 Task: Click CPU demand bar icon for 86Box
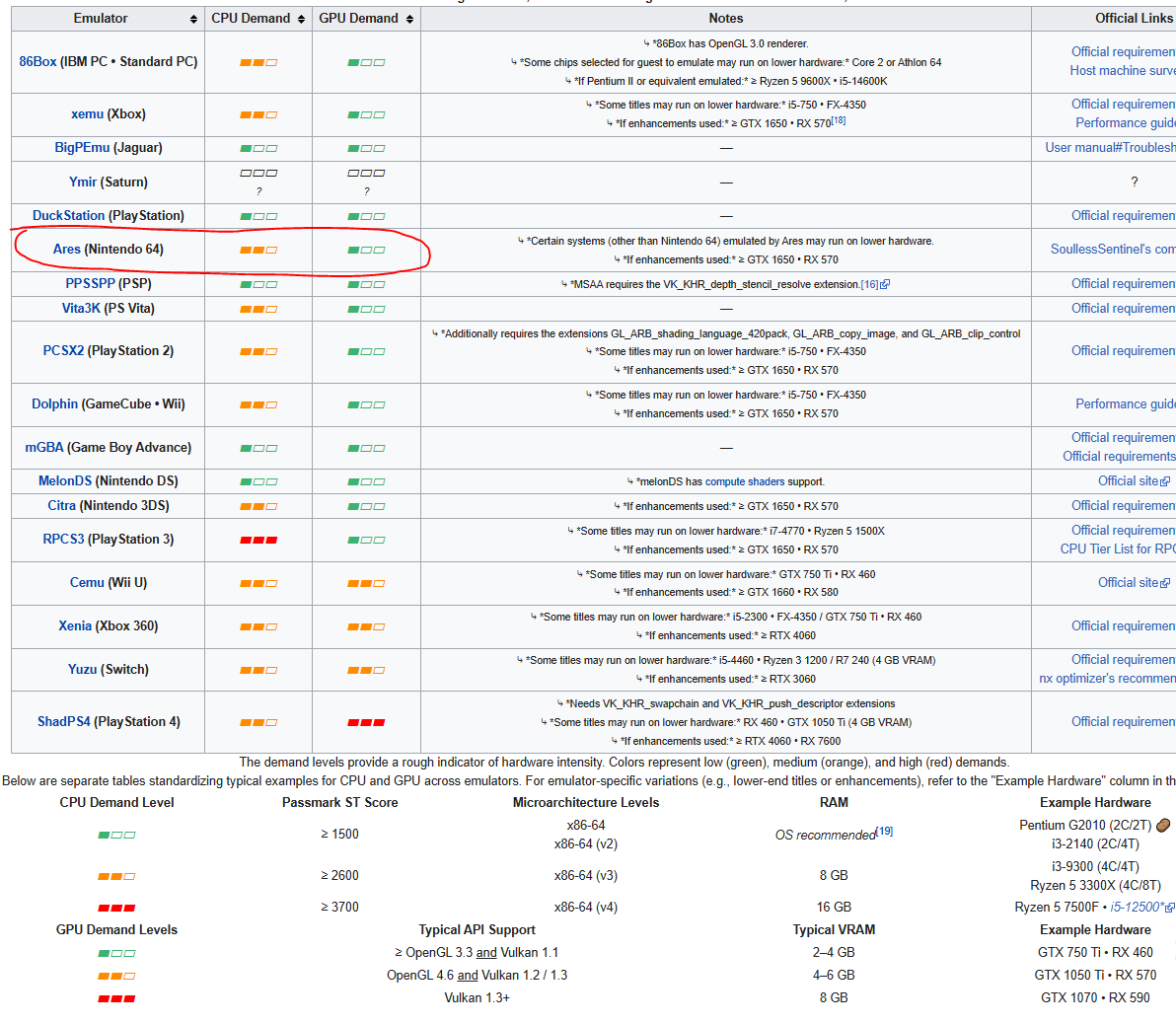tap(258, 63)
